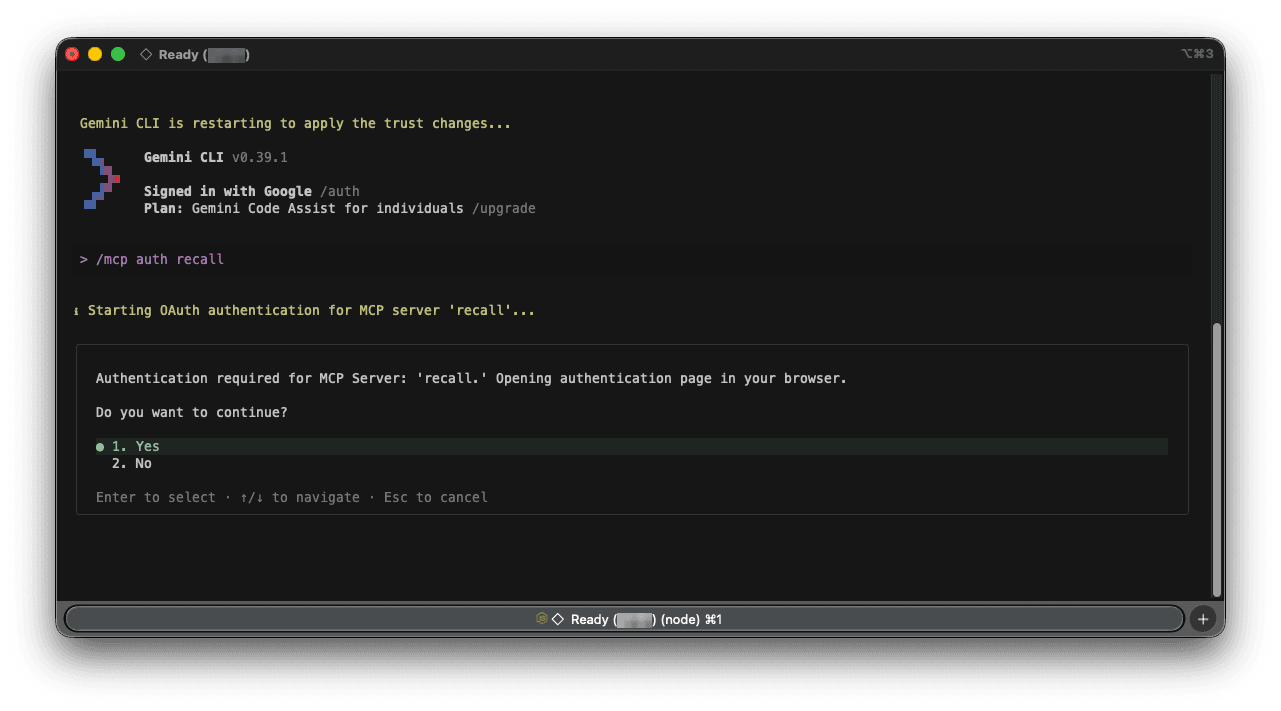The height and width of the screenshot is (711, 1281).
Task: Click the diamond icon in the bottom tab
Action: pos(558,619)
